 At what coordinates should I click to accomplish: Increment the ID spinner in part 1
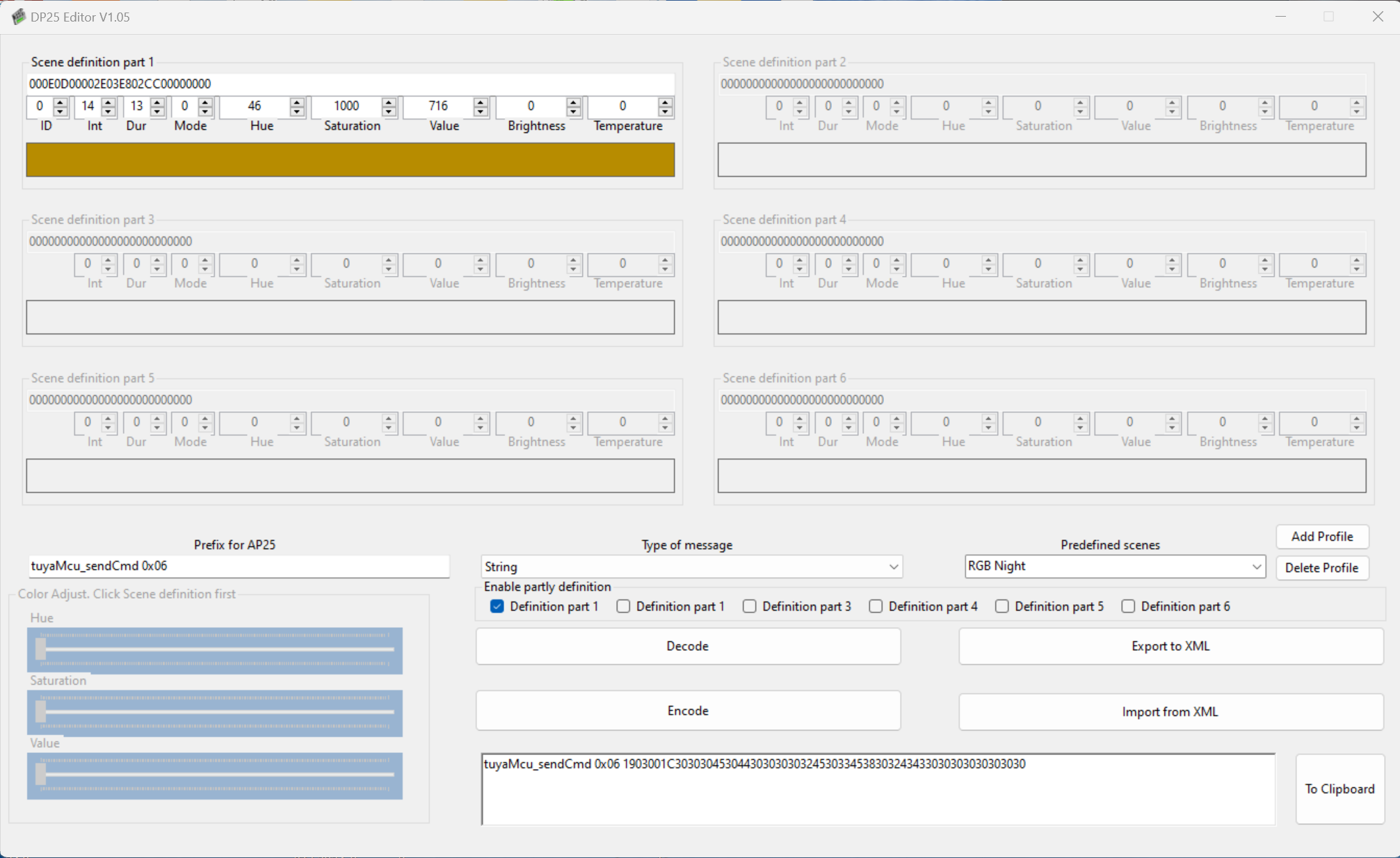pyautogui.click(x=61, y=102)
